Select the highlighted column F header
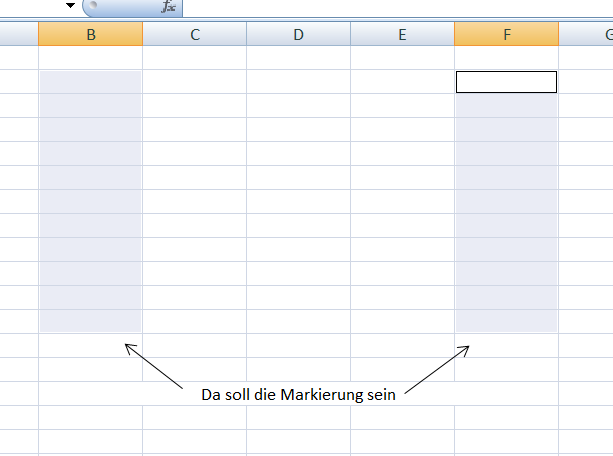 tap(506, 35)
